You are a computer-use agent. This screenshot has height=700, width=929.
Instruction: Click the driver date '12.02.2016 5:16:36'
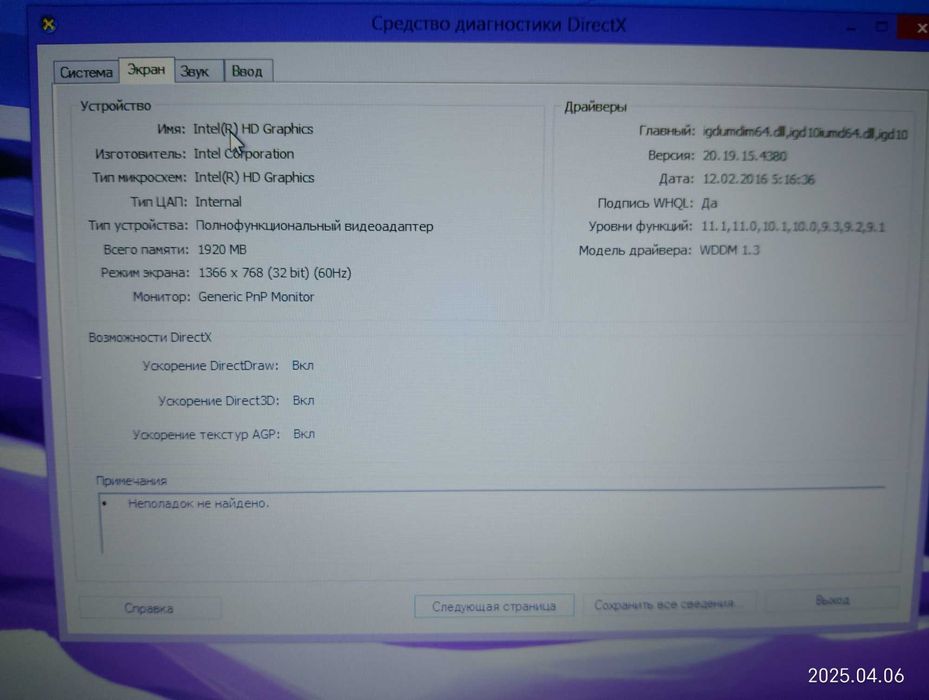point(758,179)
